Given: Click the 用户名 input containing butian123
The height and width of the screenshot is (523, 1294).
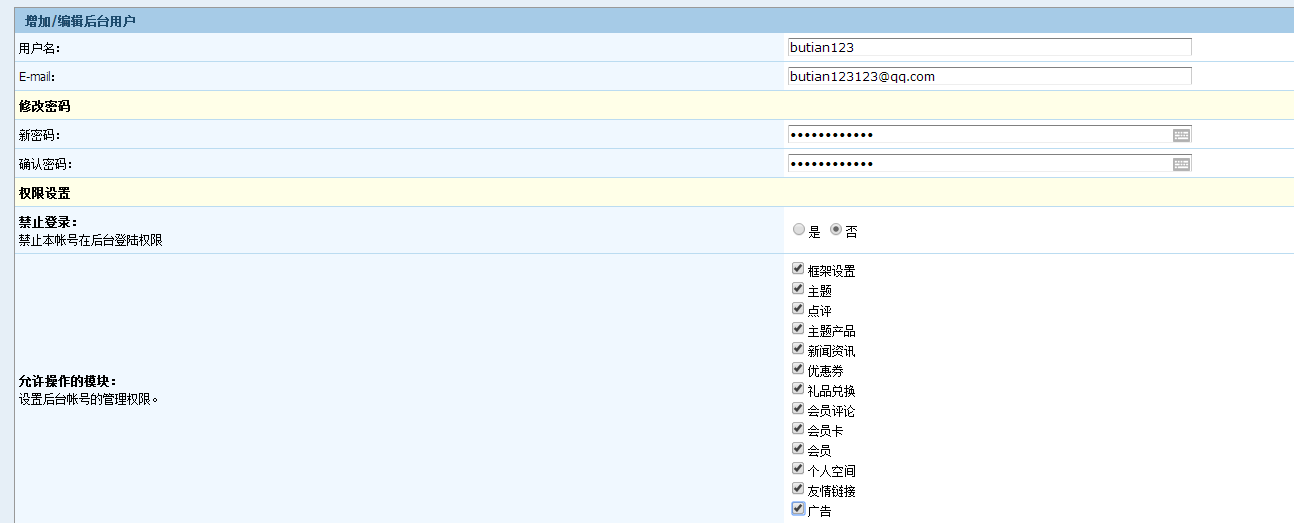Looking at the screenshot, I should 990,47.
